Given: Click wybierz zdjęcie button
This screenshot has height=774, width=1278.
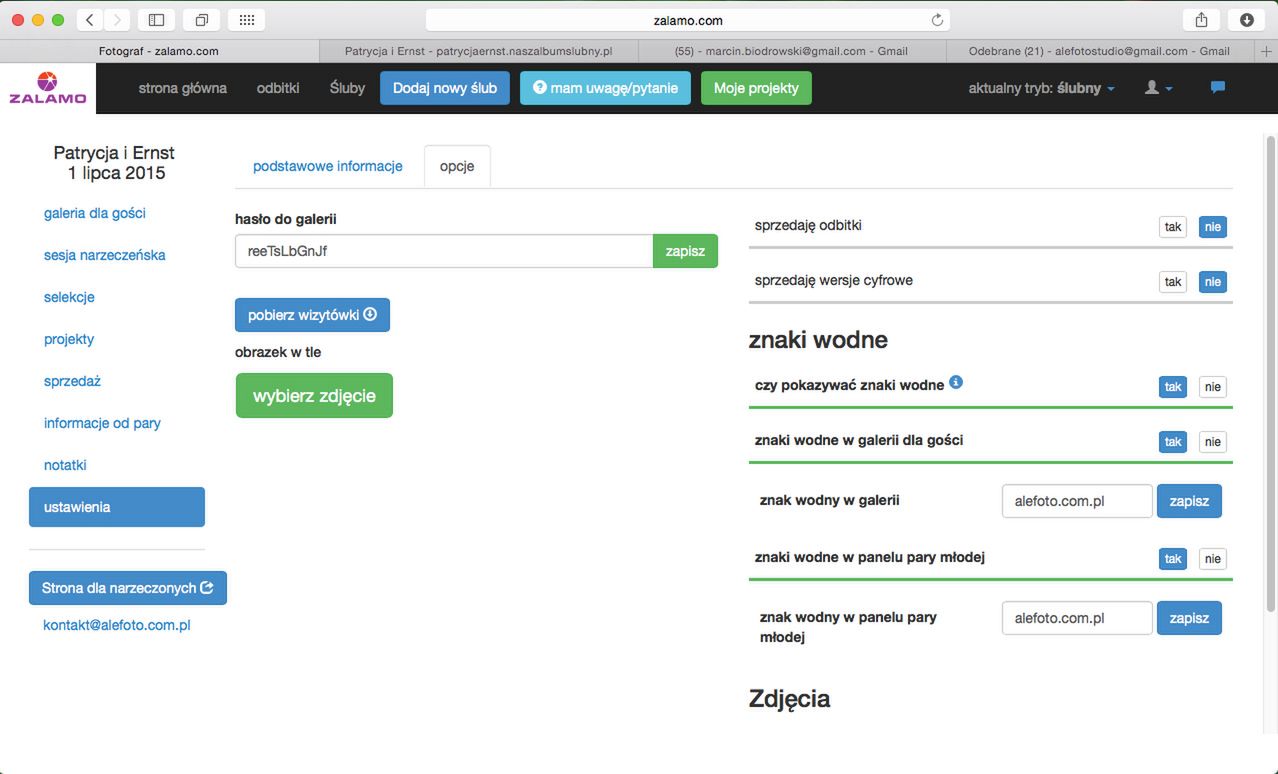Looking at the screenshot, I should click(314, 395).
